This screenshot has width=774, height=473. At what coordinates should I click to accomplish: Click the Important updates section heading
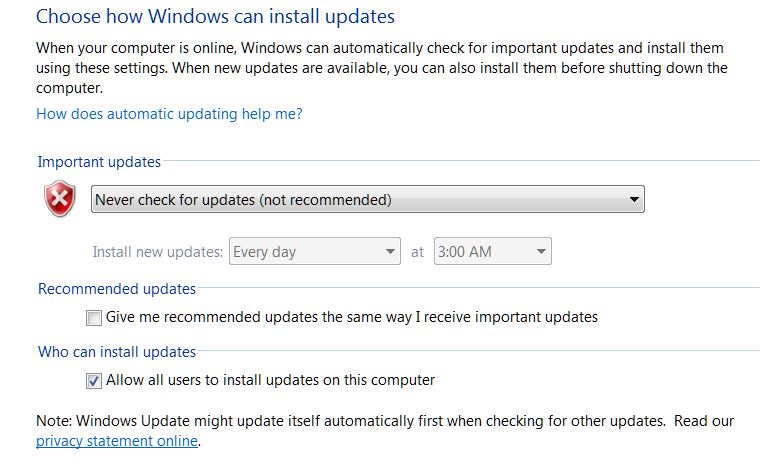(x=99, y=161)
